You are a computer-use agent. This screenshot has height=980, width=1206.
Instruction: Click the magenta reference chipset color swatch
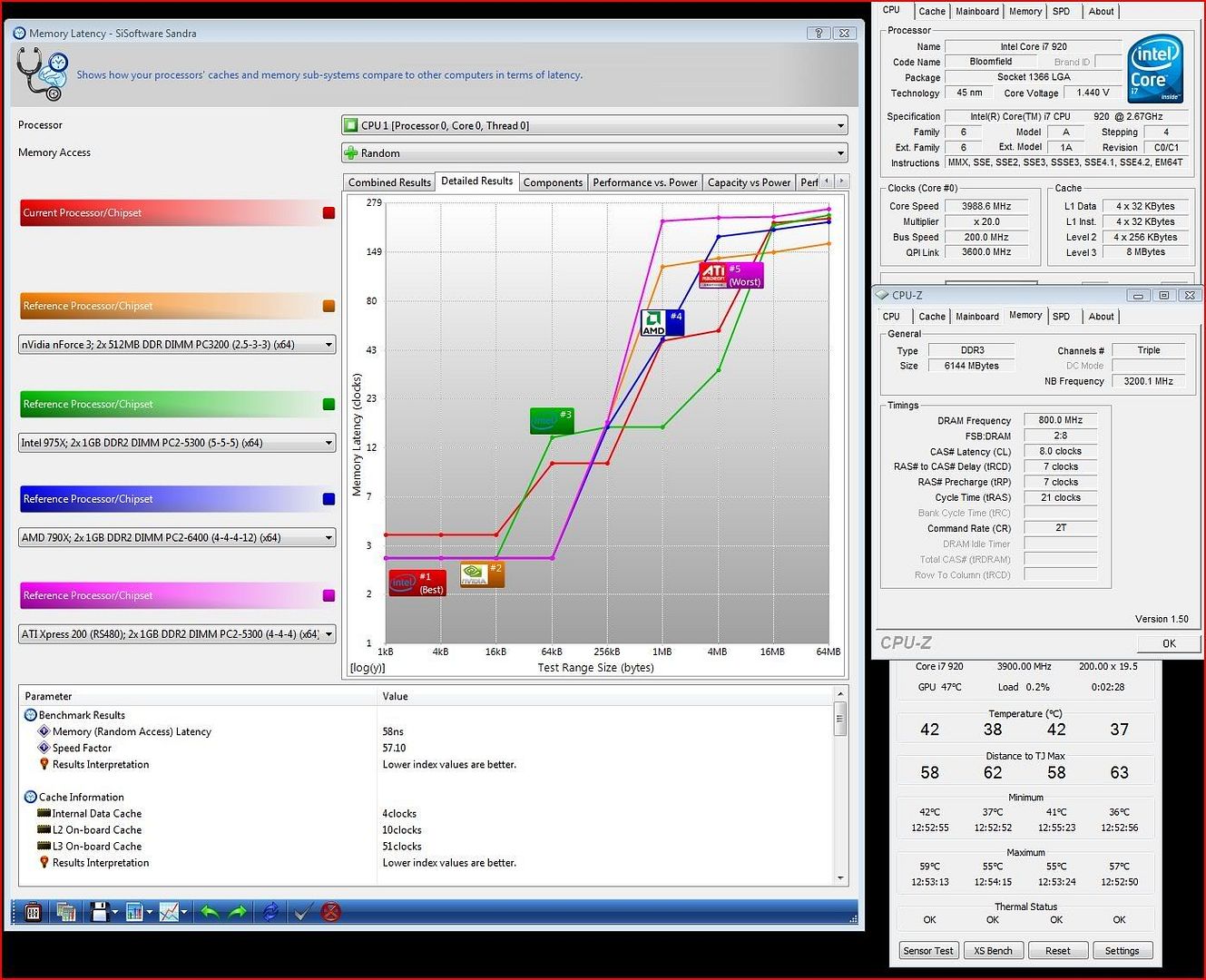[x=328, y=596]
